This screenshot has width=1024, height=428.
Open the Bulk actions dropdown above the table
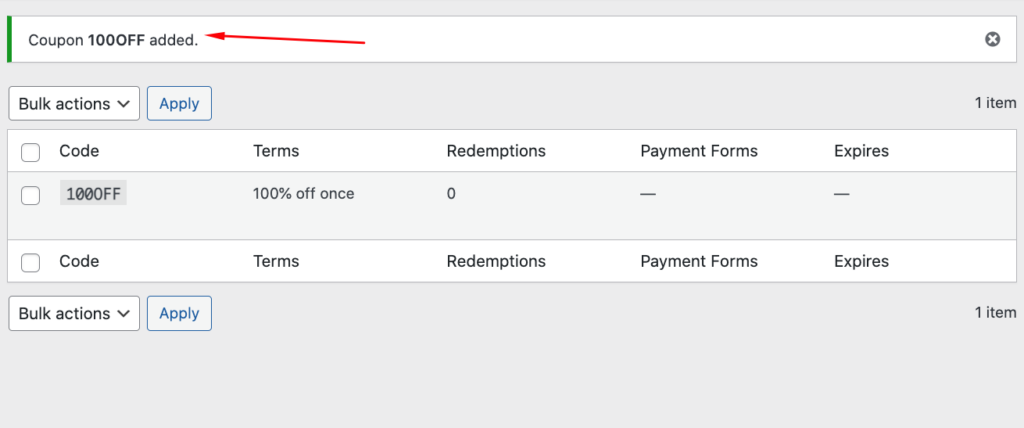tap(74, 103)
